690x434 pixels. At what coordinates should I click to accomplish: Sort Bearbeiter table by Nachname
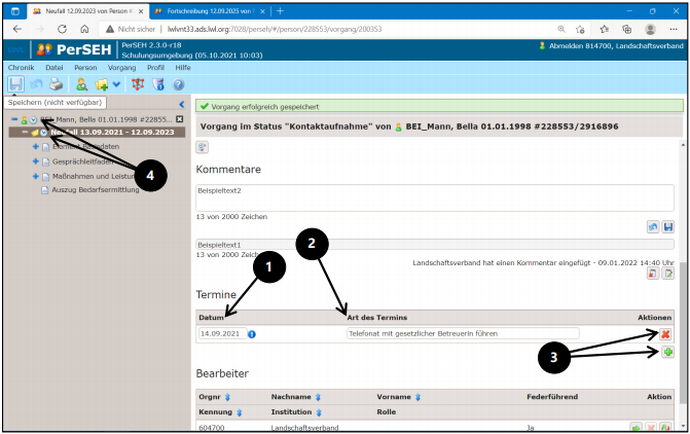[318, 397]
